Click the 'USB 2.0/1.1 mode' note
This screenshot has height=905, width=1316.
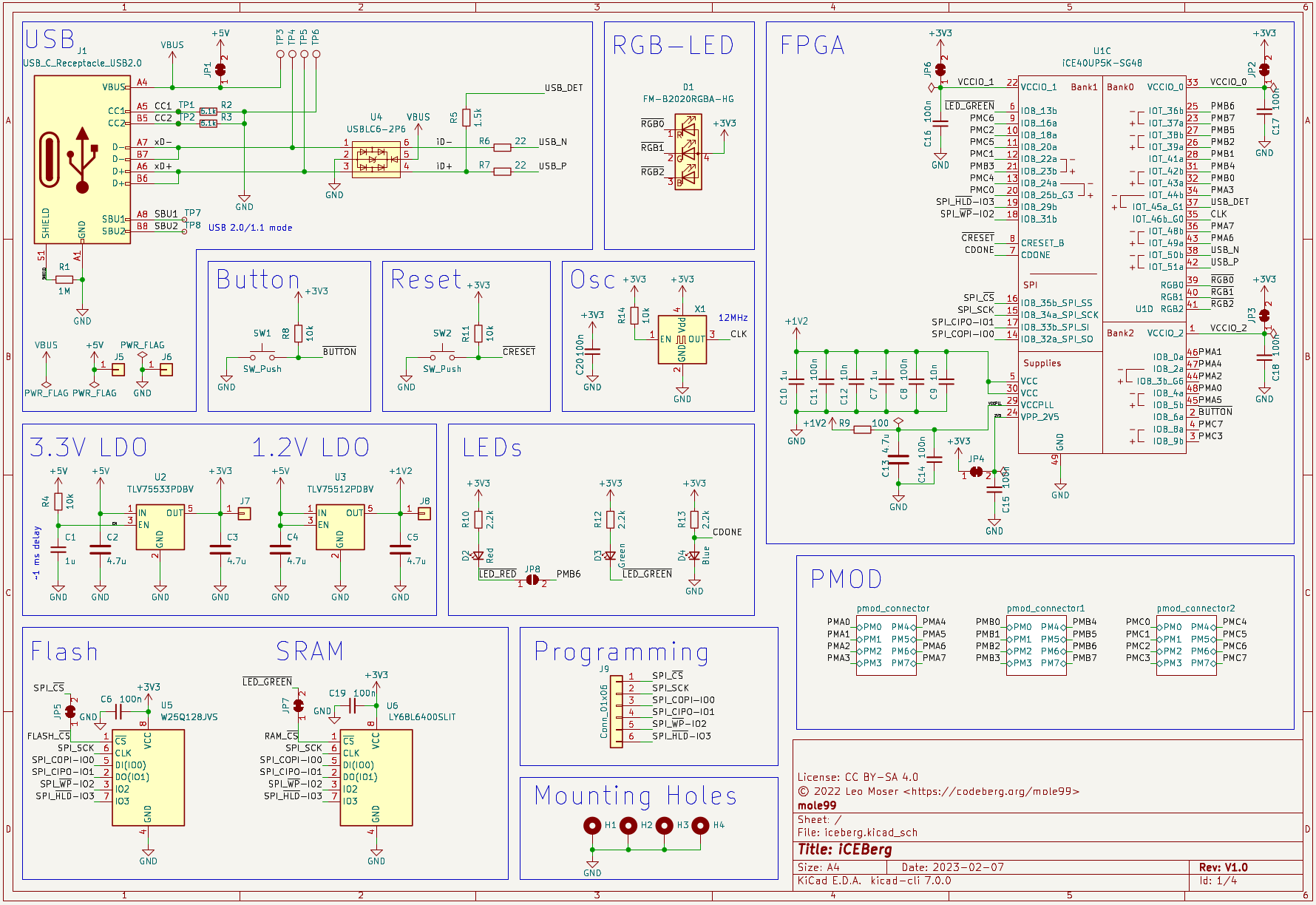tap(251, 228)
